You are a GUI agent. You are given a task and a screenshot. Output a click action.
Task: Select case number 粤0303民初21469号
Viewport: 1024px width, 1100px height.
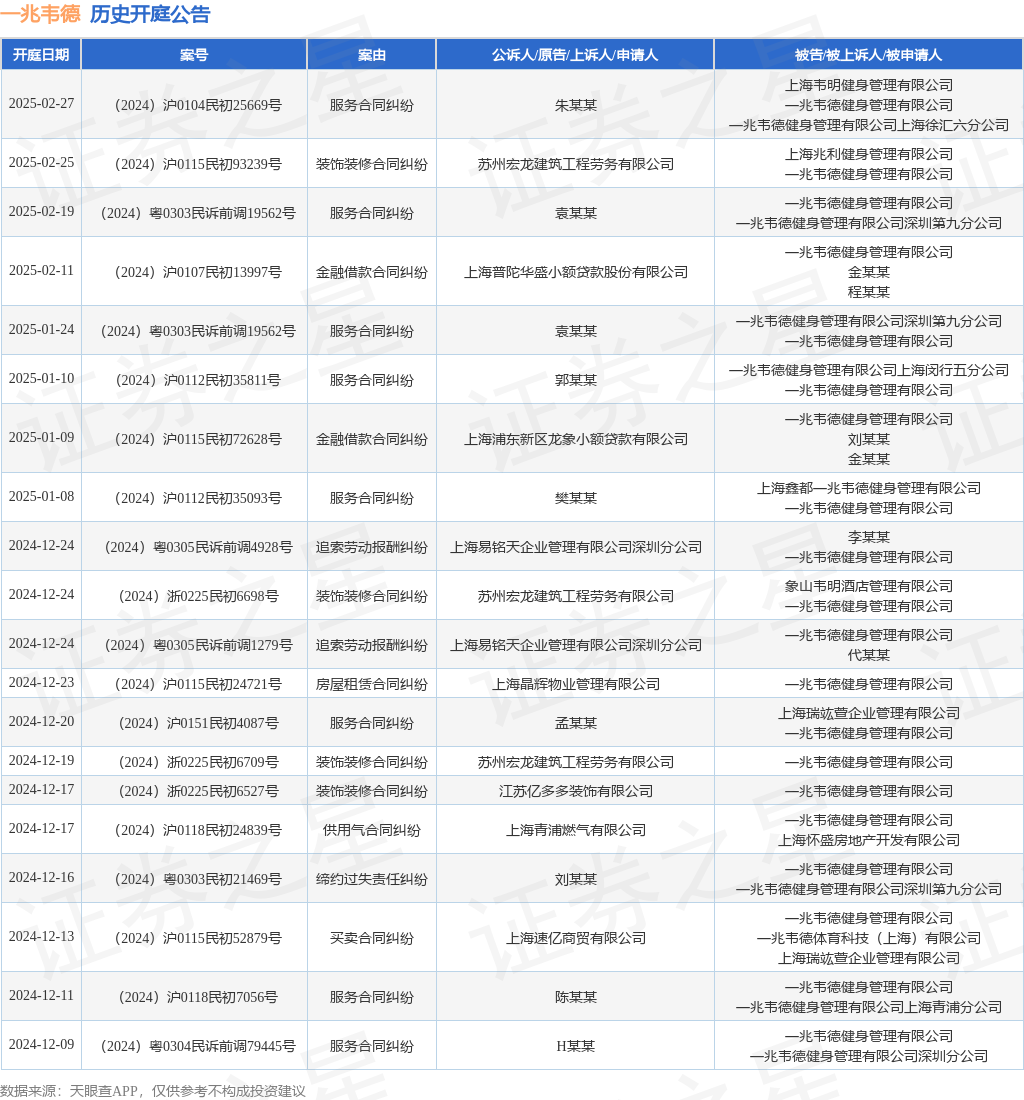[198, 880]
